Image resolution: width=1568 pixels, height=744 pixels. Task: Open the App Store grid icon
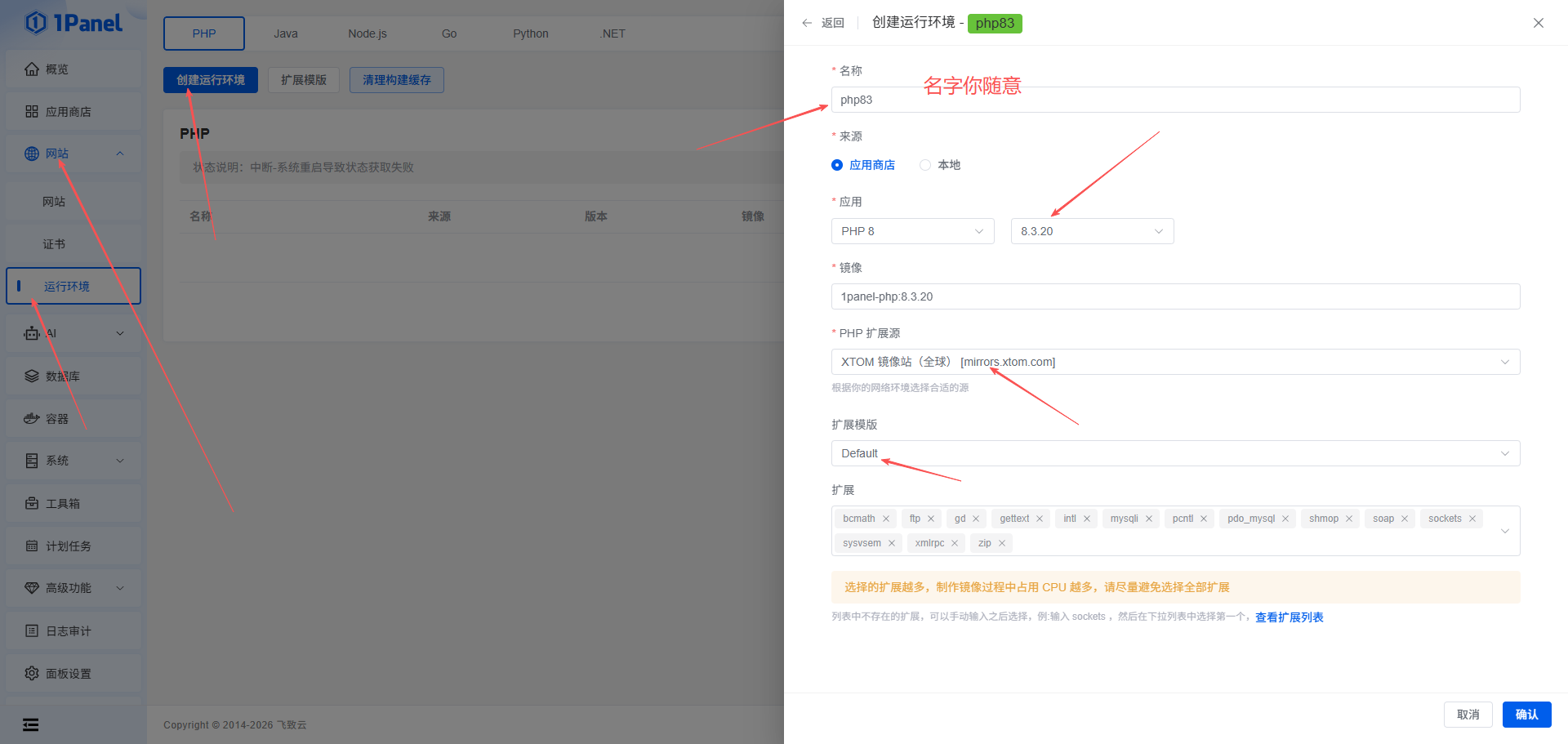click(x=32, y=112)
